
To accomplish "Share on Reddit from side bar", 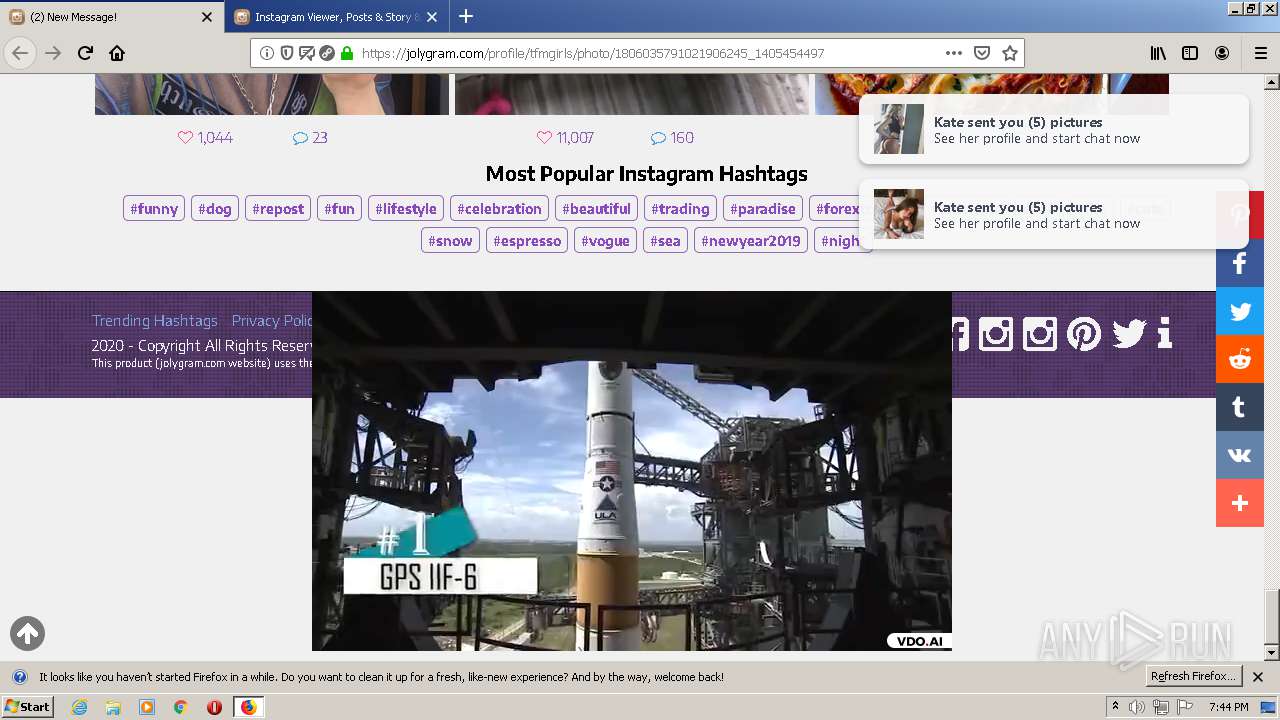I will point(1240,360).
